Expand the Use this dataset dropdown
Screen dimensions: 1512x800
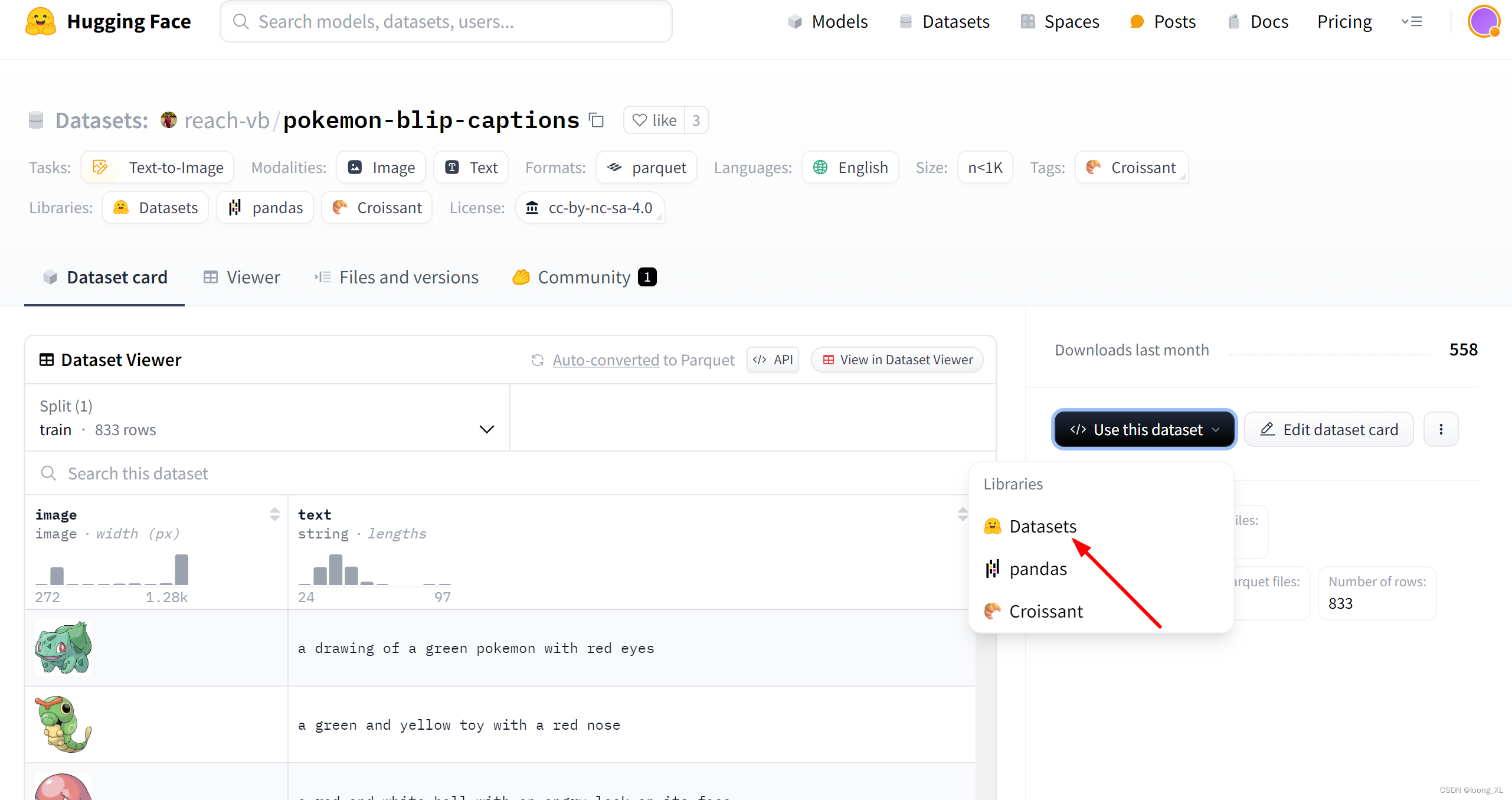point(1144,429)
